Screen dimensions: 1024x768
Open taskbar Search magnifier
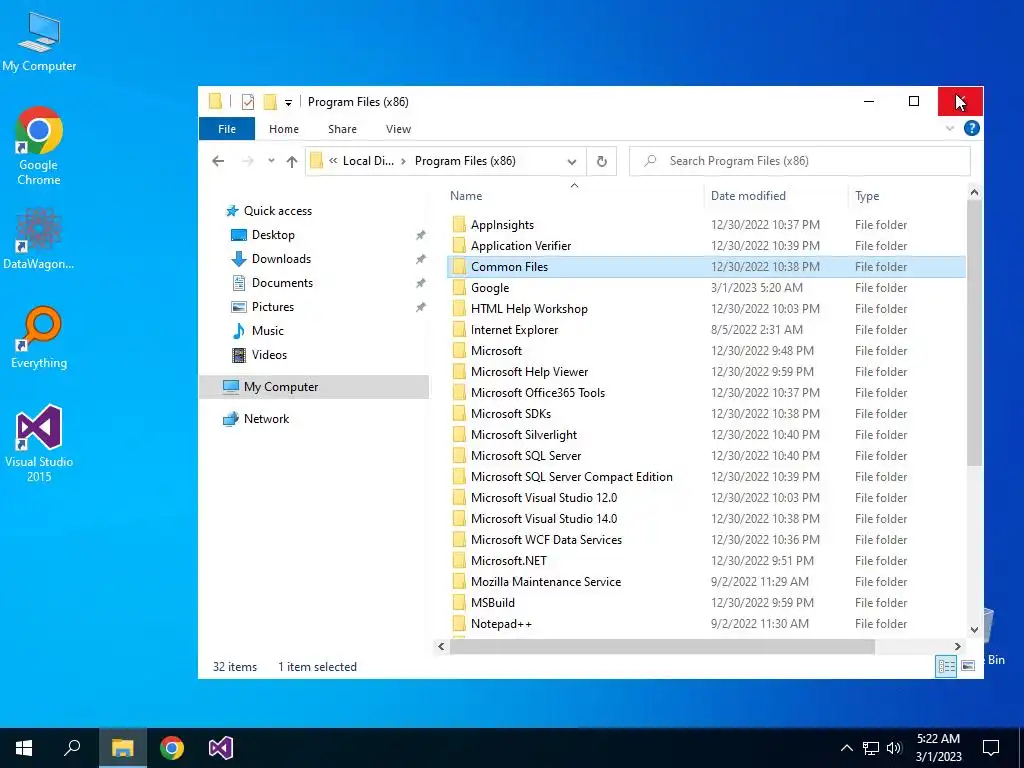(72, 748)
